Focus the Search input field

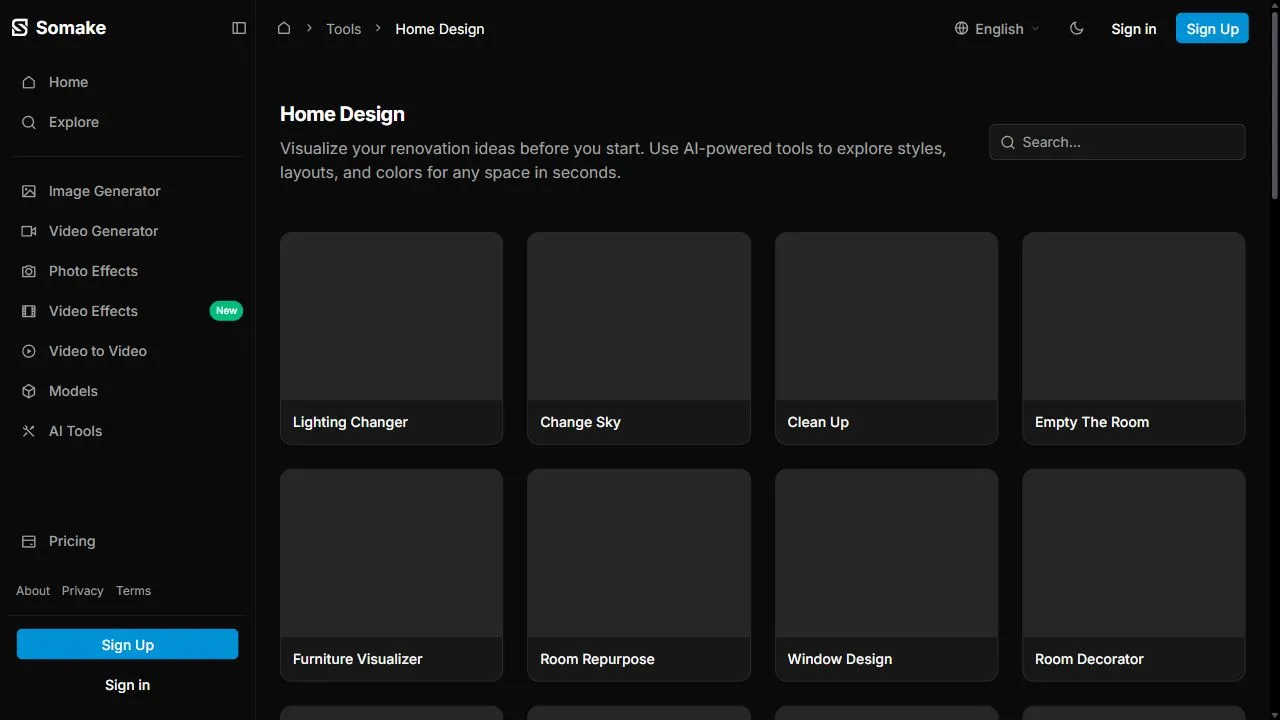tap(1117, 142)
